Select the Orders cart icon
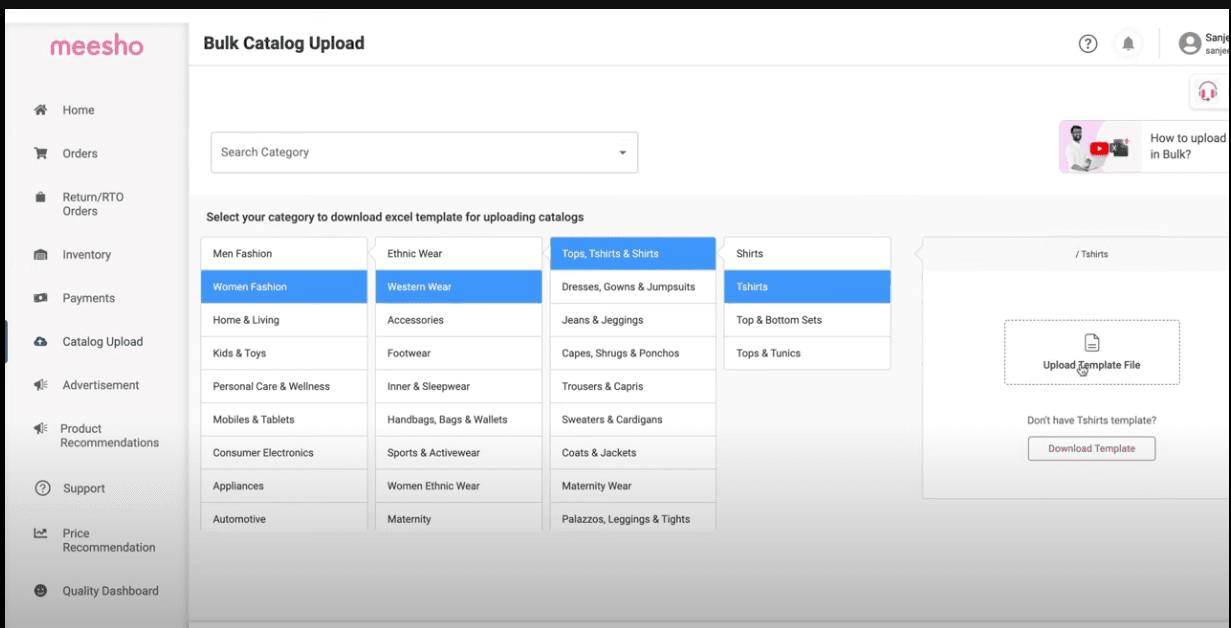Image resolution: width=1231 pixels, height=628 pixels. (38, 153)
